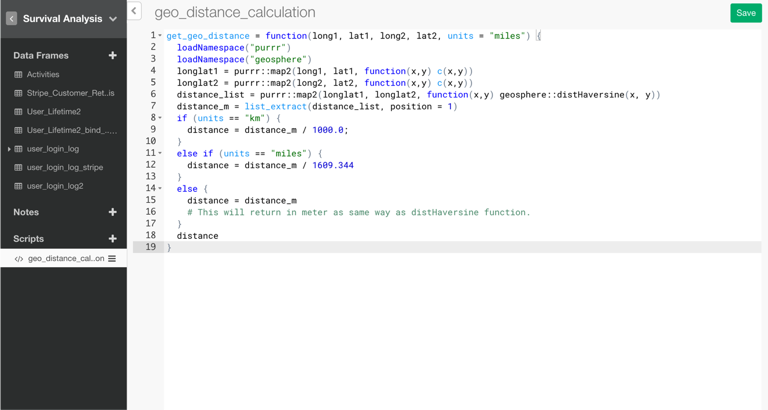Select the User_Lifetime2 data frame
This screenshot has height=410, width=768.
click(54, 112)
